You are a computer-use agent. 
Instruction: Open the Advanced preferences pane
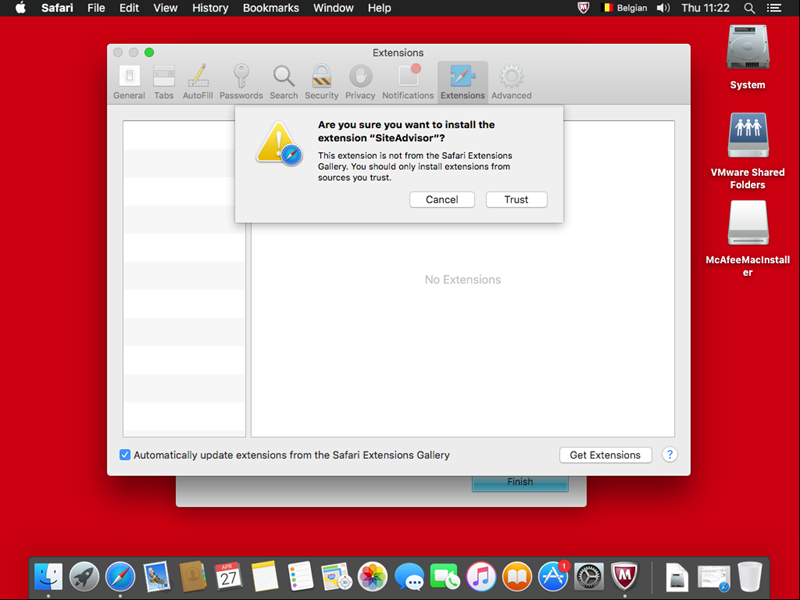(511, 82)
